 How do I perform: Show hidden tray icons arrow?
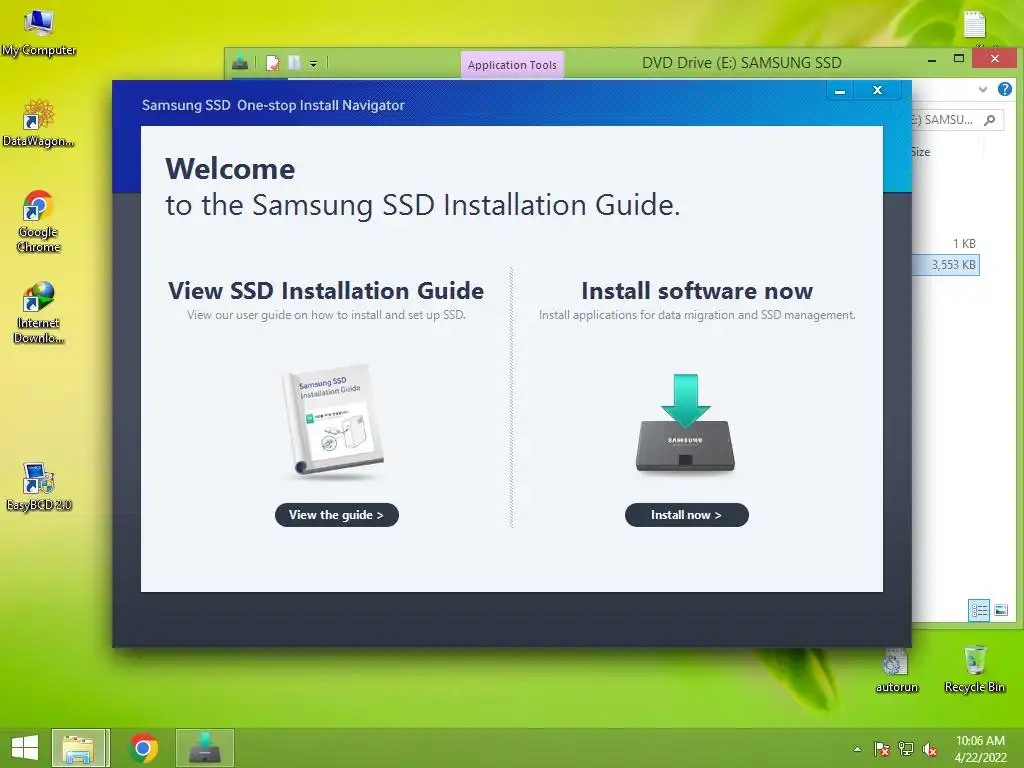tap(857, 749)
